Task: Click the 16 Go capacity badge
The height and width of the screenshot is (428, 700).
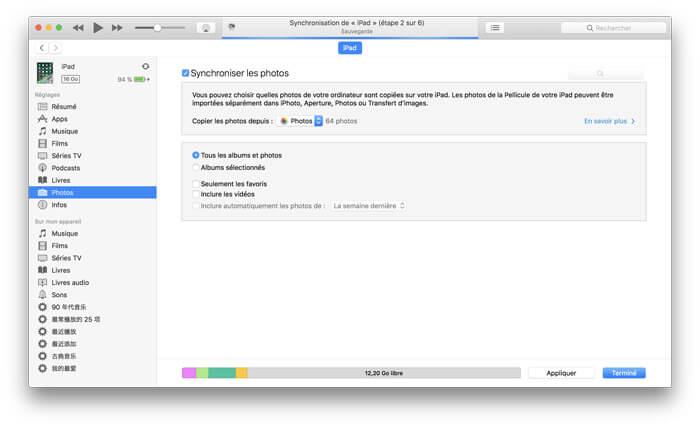Action: click(71, 79)
